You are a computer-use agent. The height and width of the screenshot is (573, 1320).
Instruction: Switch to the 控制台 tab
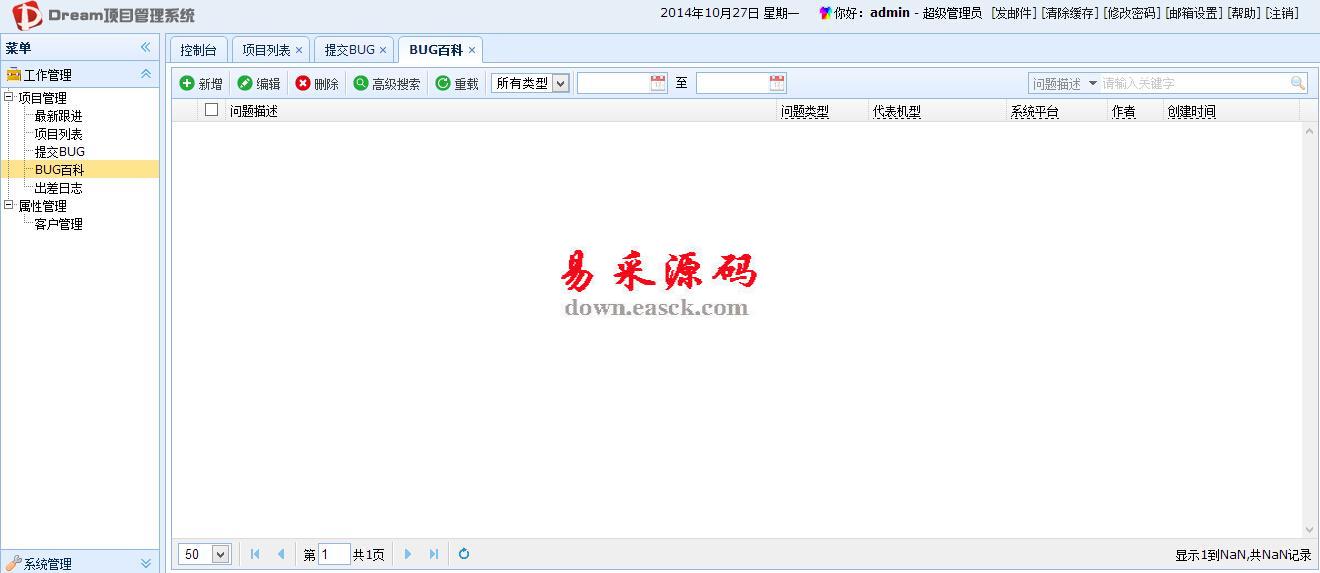198,50
